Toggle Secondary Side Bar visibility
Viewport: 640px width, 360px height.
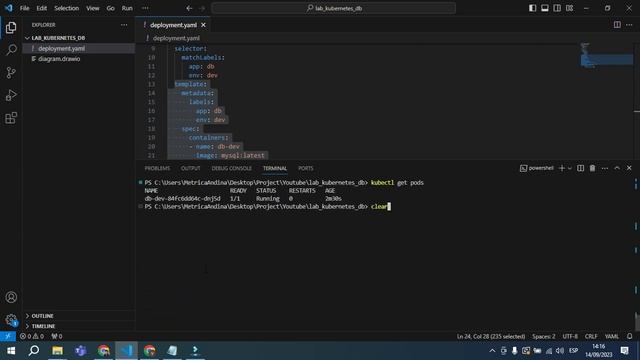click(557, 8)
